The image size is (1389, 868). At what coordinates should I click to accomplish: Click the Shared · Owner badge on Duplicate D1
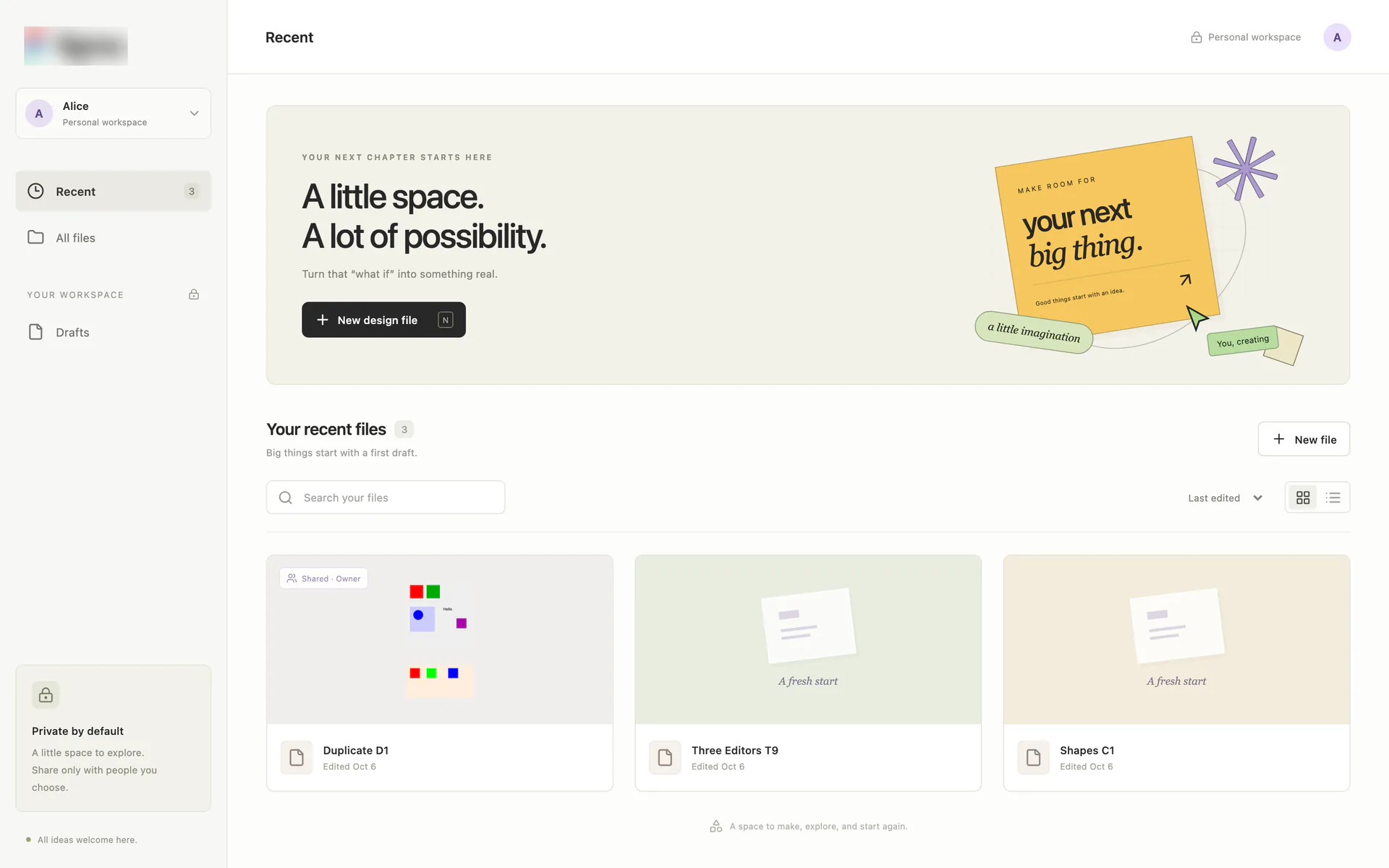[x=323, y=579]
